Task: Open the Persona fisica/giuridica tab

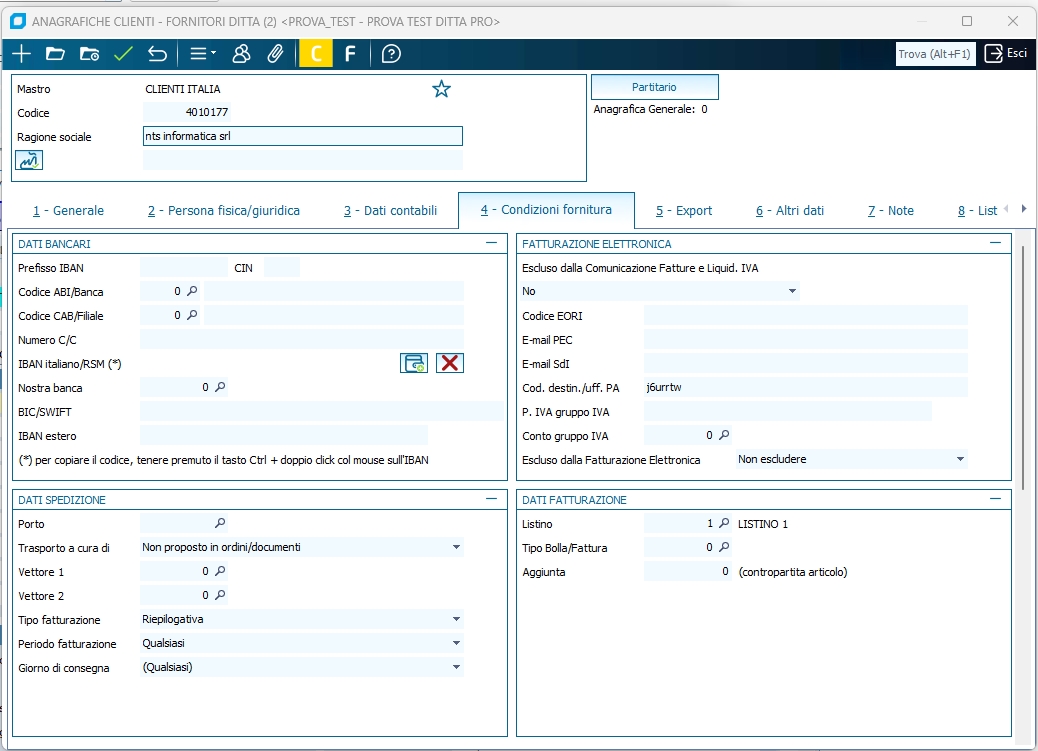Action: coord(223,211)
